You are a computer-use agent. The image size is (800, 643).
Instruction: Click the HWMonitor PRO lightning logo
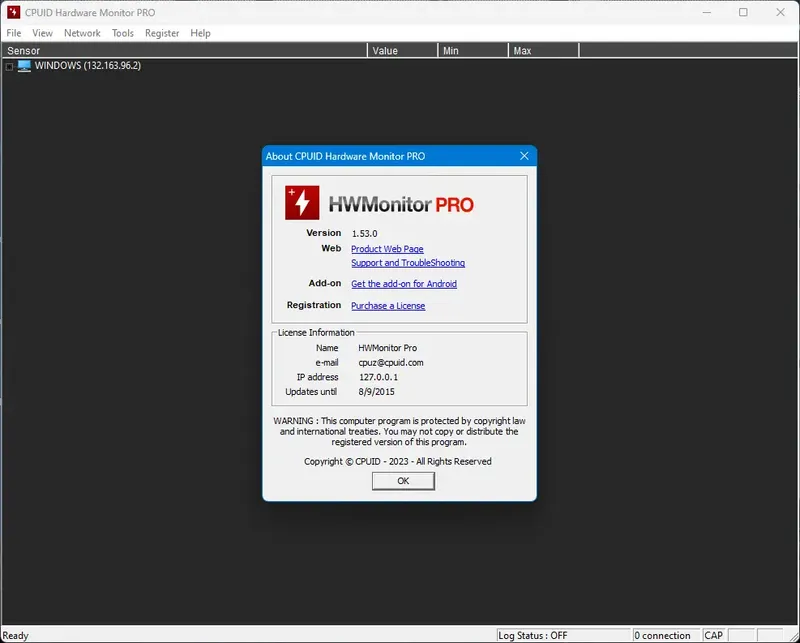[x=302, y=203]
